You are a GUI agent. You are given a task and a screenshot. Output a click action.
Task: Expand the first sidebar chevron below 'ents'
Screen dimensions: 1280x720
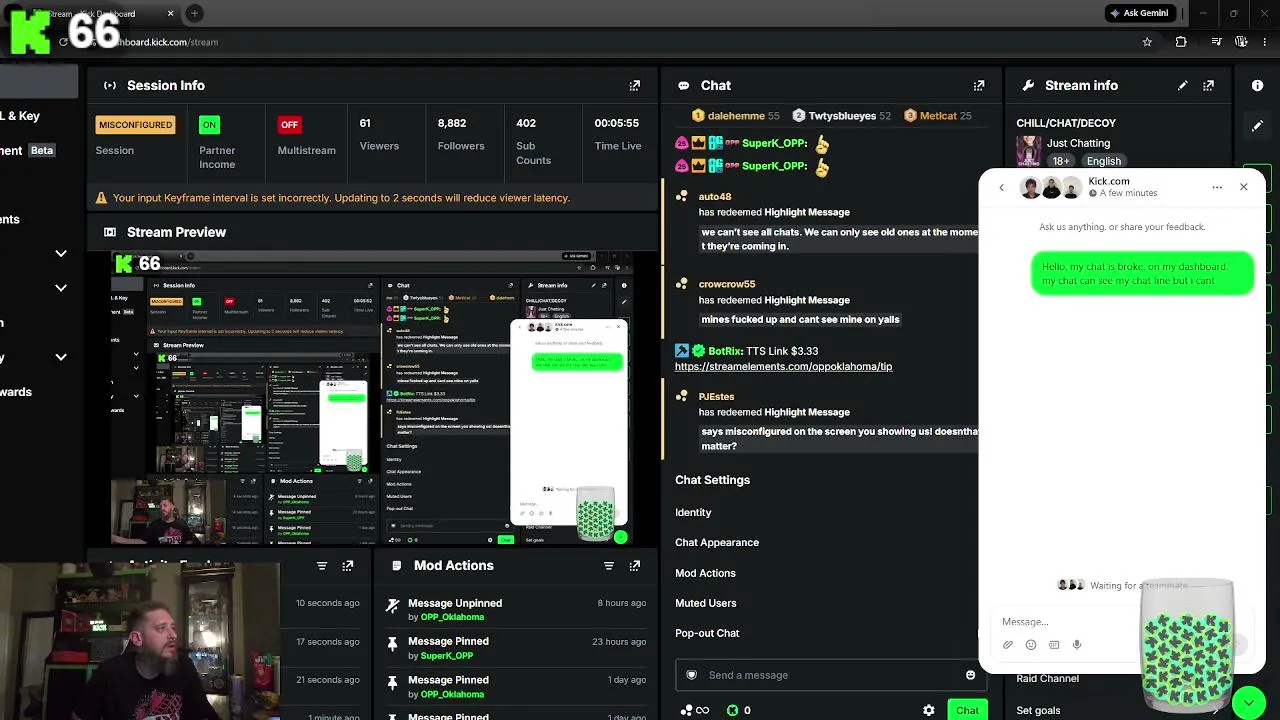click(61, 254)
